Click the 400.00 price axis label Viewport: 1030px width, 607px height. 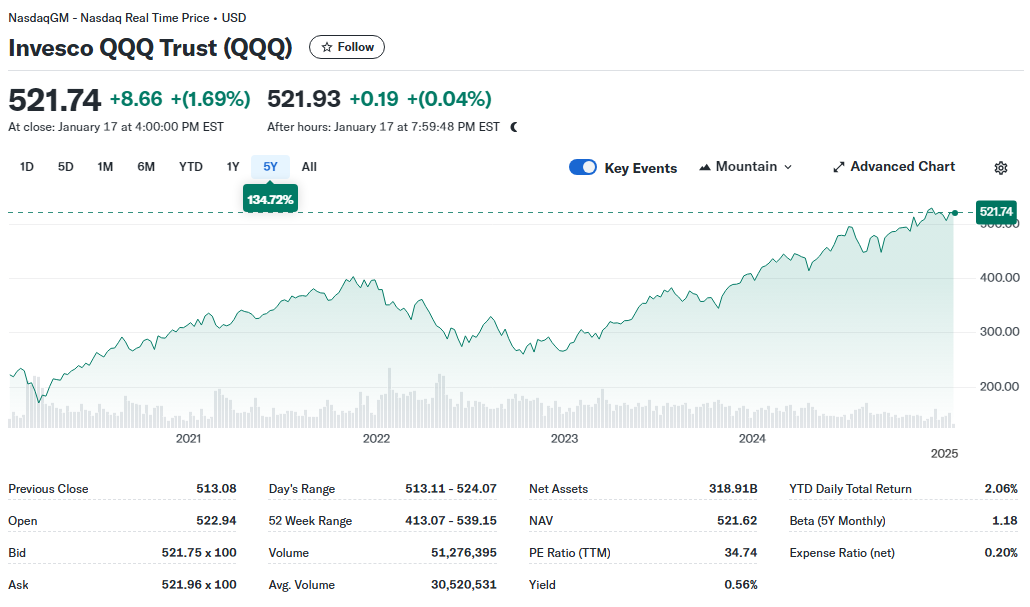coord(1000,278)
